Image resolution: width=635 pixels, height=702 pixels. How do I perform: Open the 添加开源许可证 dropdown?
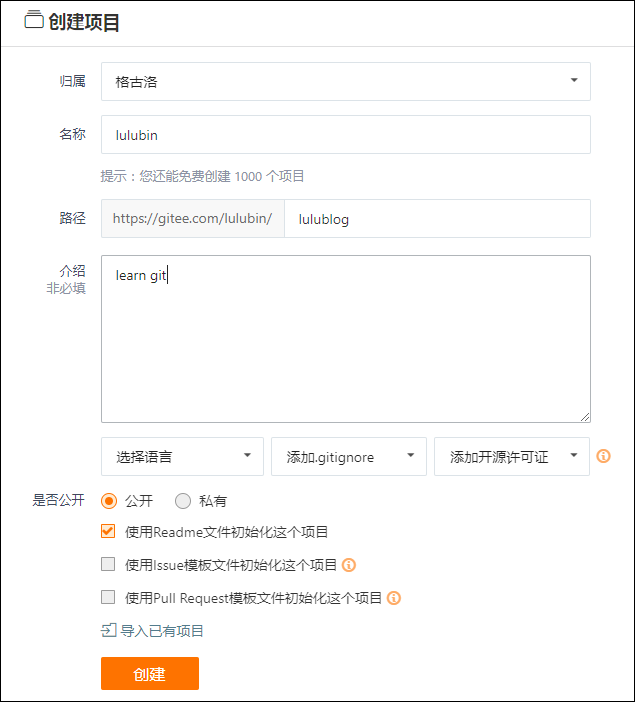coord(512,457)
